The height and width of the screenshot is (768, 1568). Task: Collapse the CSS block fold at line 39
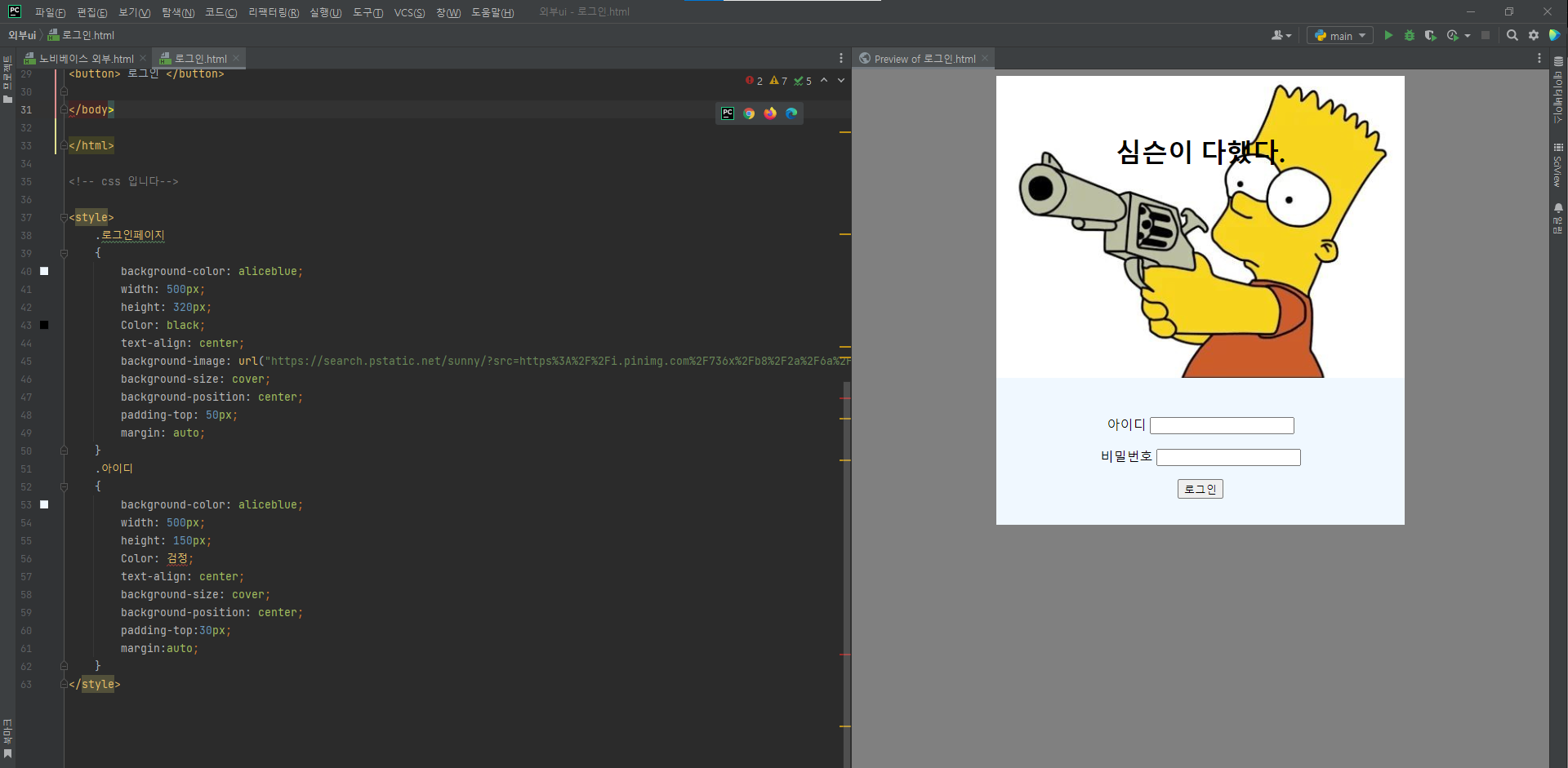(64, 254)
